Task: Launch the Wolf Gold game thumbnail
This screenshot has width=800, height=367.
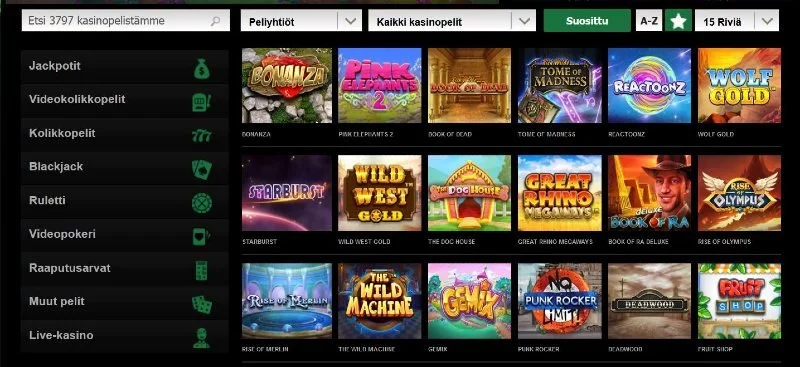Action: 739,85
